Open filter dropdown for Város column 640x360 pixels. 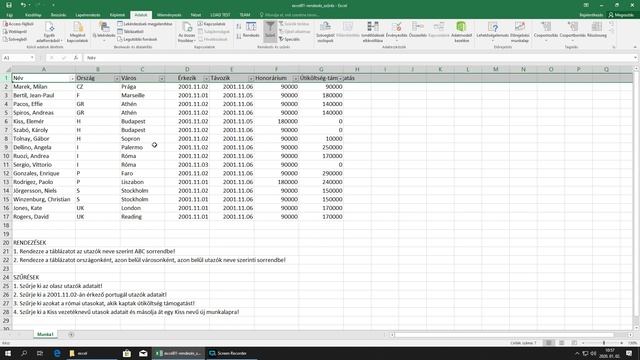pos(162,78)
